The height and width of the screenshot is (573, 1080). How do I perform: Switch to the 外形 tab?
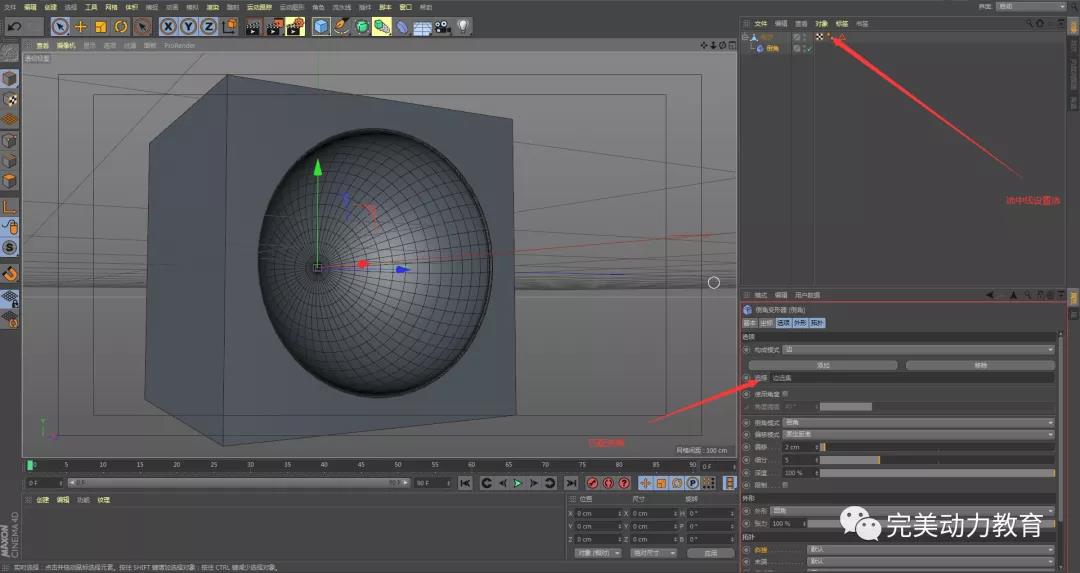(x=800, y=323)
